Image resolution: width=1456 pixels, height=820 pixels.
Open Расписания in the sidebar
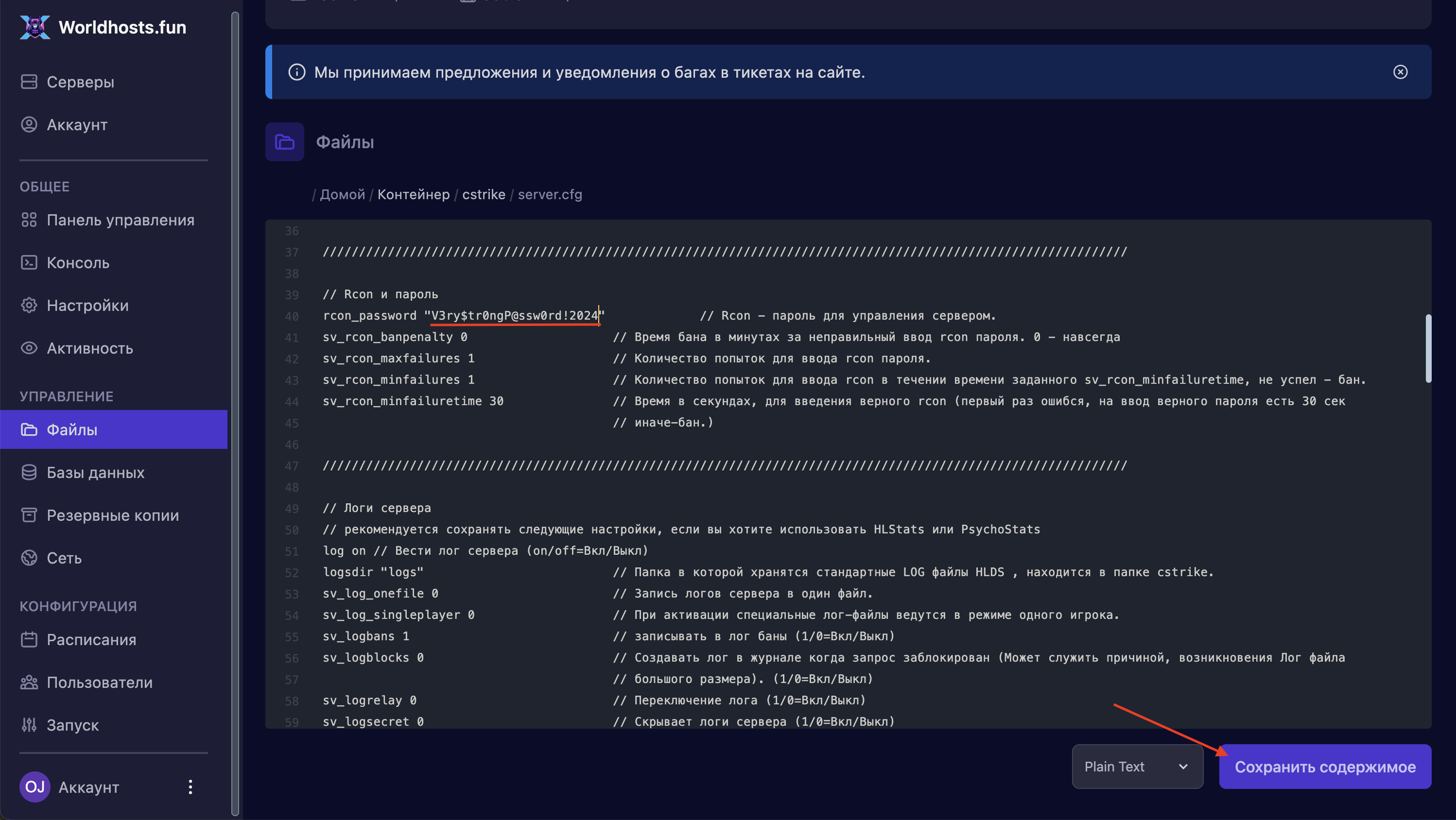91,640
